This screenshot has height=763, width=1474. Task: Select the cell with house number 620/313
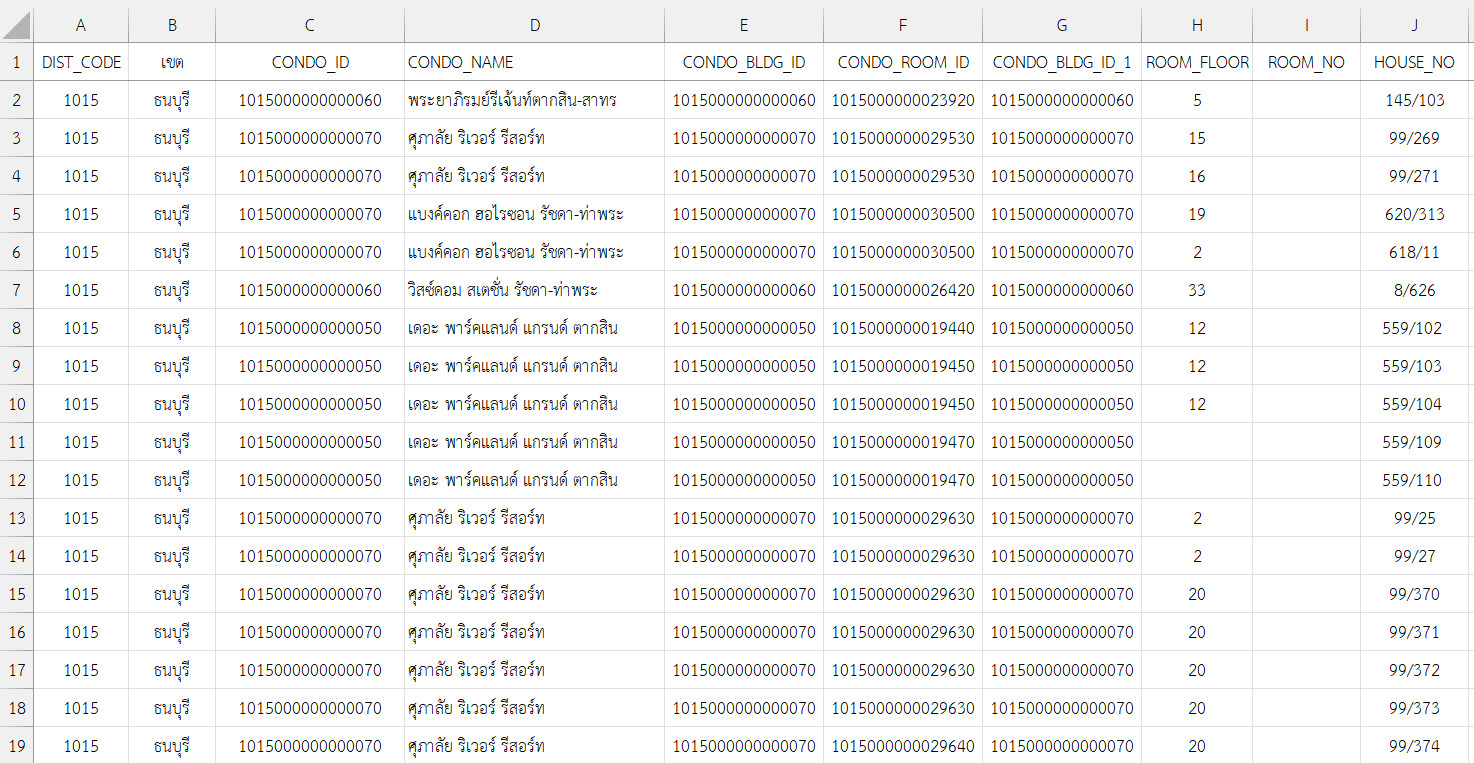click(1414, 214)
